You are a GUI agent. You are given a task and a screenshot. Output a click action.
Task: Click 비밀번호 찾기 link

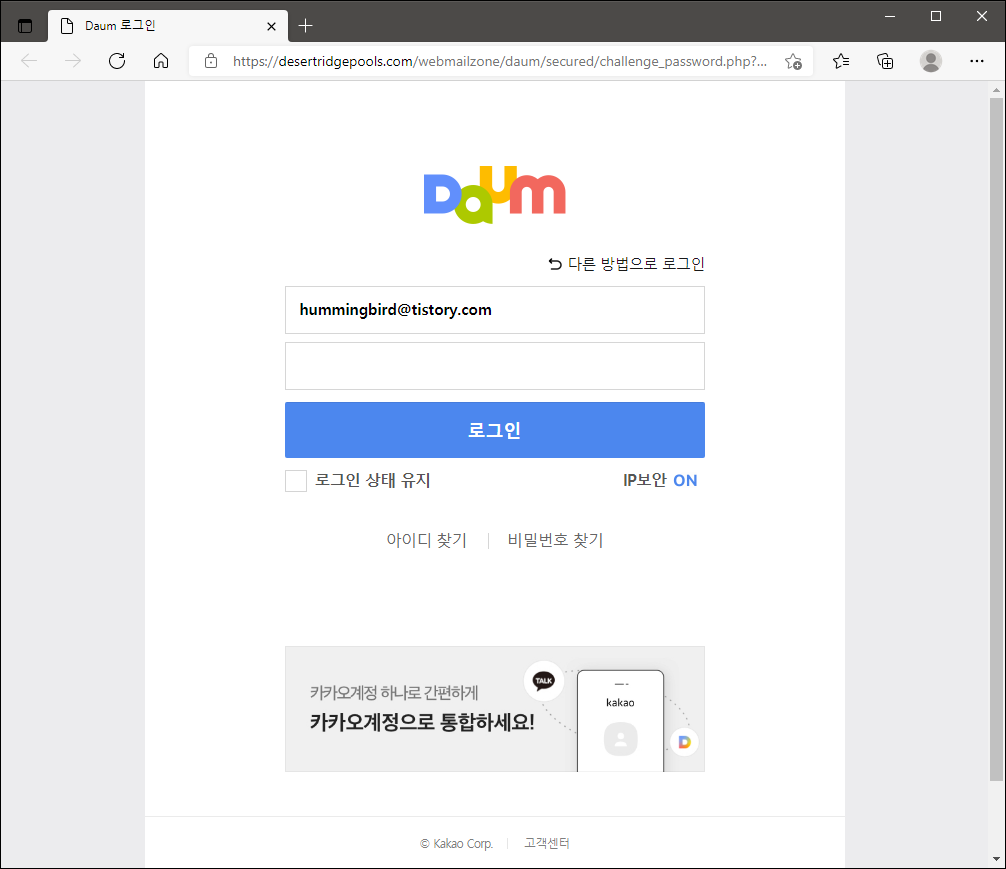coord(556,540)
